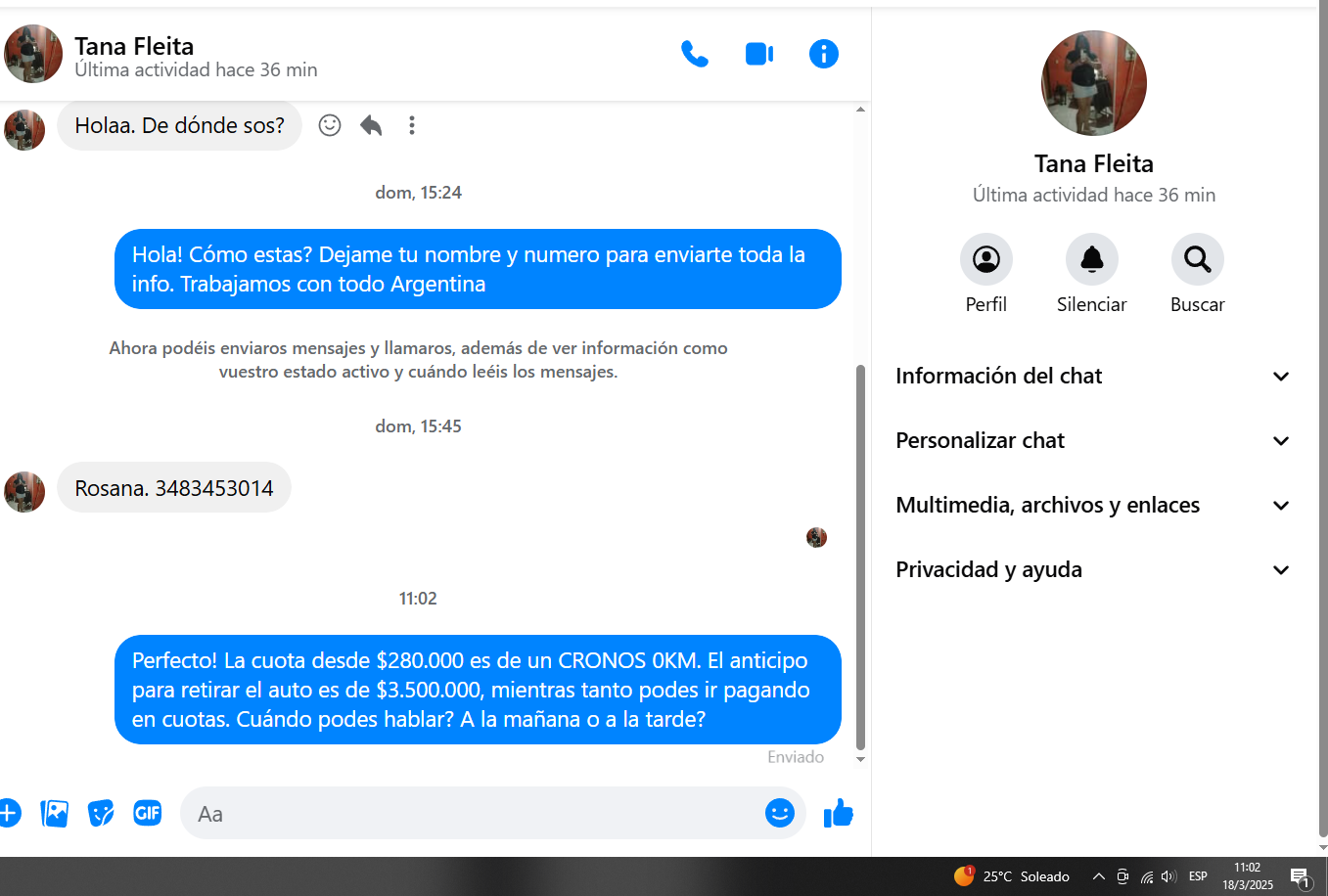This screenshot has width=1328, height=896.
Task: Open the emoji picker in the message box
Action: point(780,813)
